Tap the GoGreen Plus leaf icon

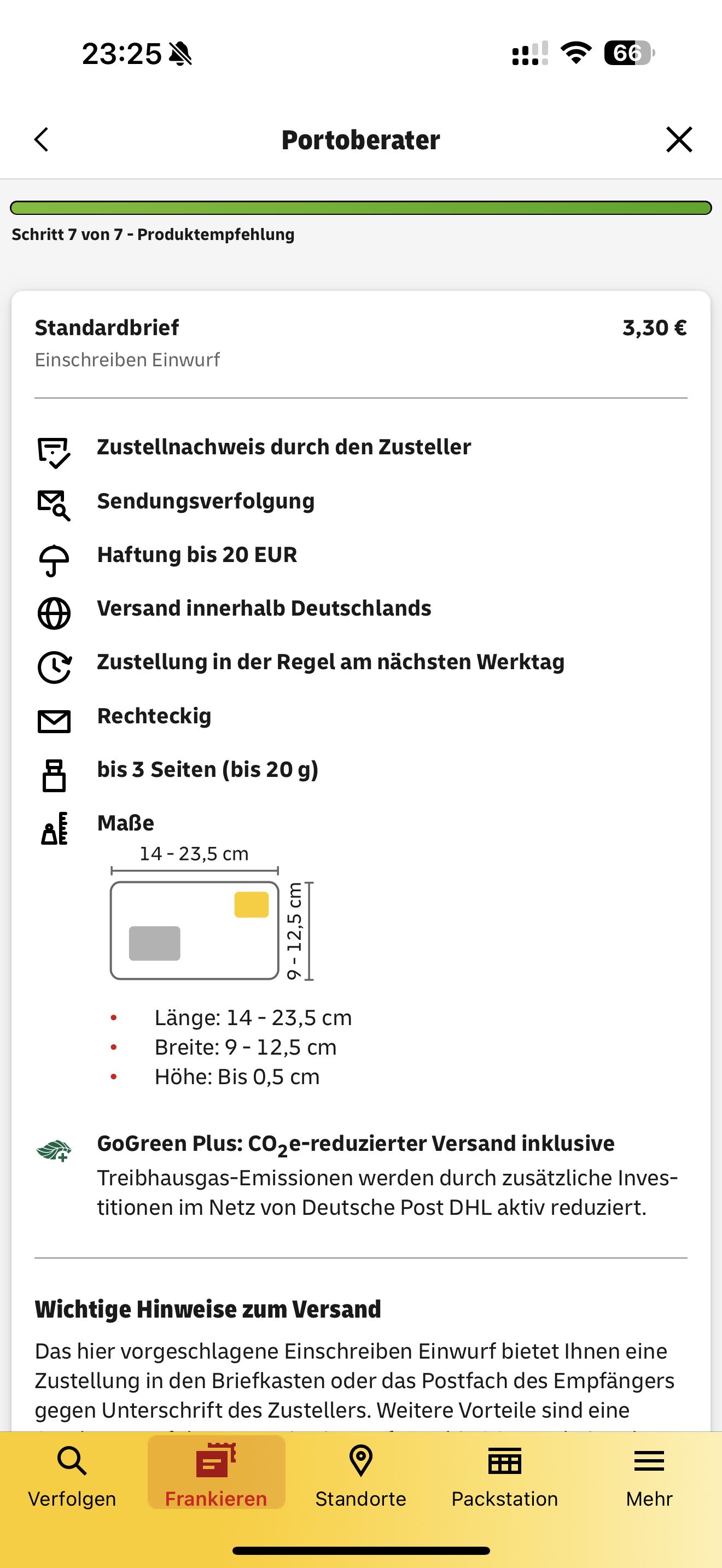click(x=54, y=1150)
